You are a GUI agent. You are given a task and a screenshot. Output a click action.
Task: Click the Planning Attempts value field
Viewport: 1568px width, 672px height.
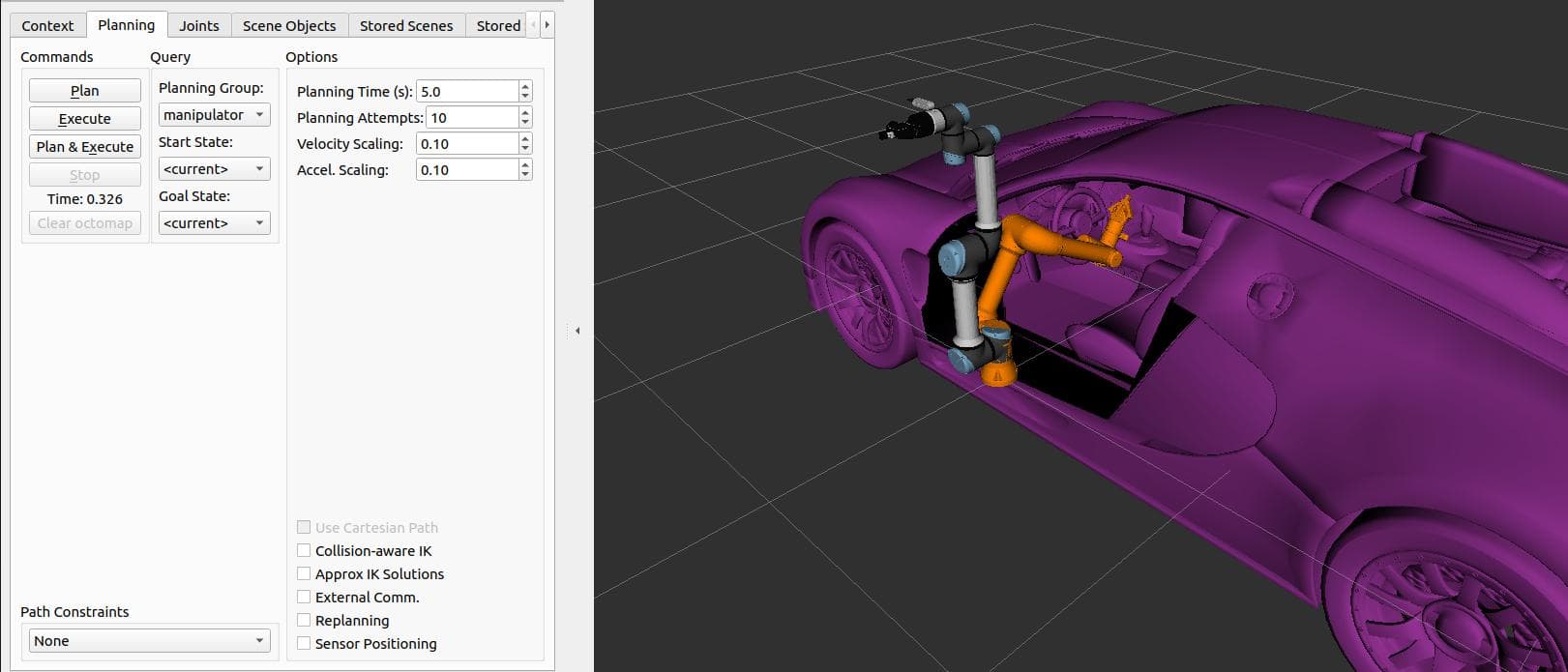click(x=473, y=118)
